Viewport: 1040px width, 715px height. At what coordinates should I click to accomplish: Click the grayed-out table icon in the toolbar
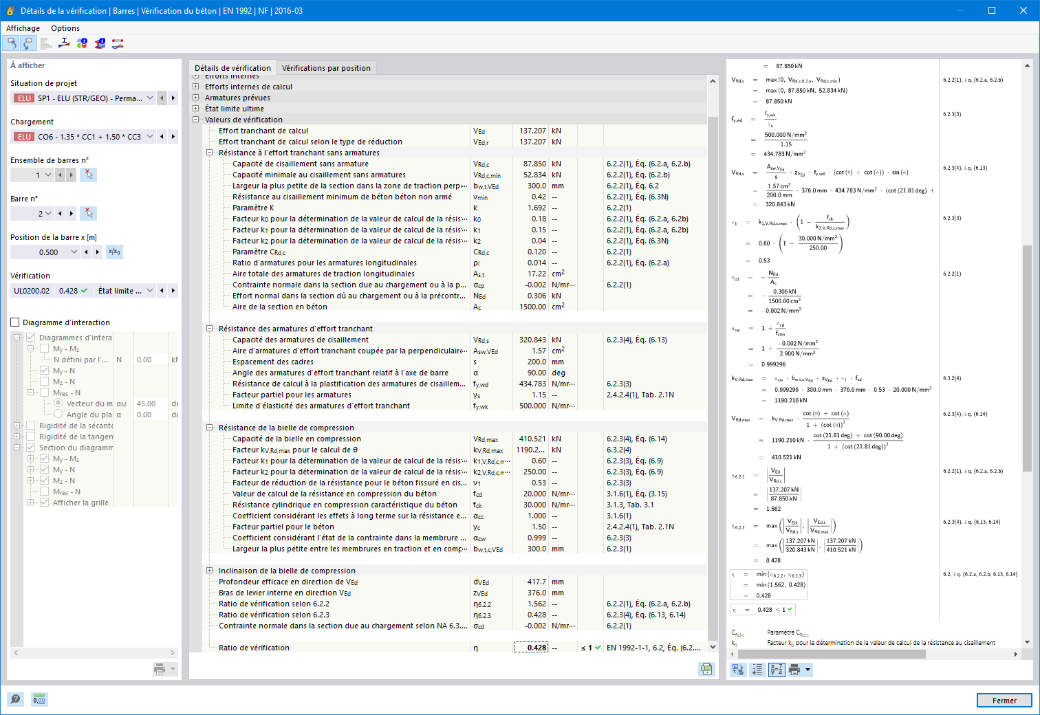(x=46, y=43)
